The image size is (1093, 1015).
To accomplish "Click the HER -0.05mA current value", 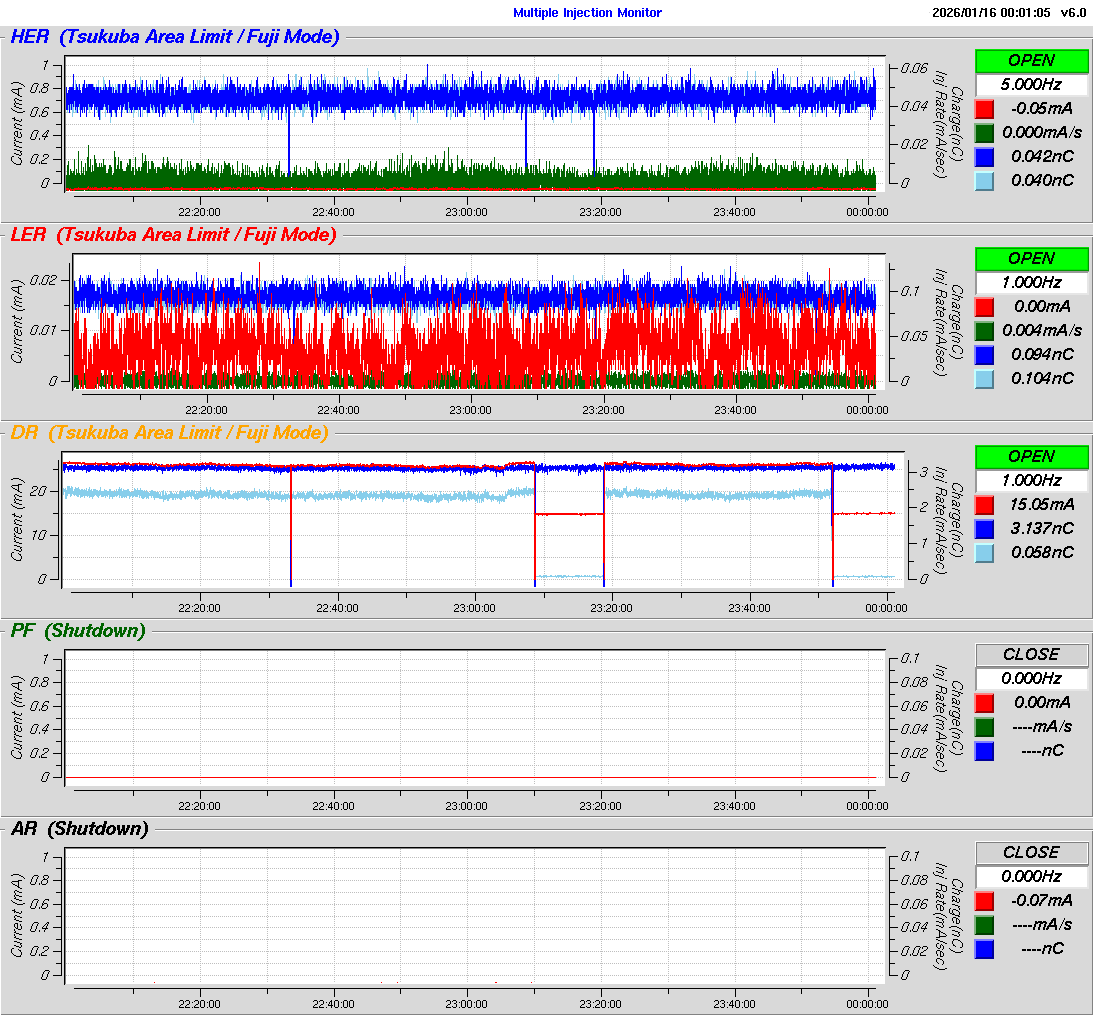I will [1041, 109].
